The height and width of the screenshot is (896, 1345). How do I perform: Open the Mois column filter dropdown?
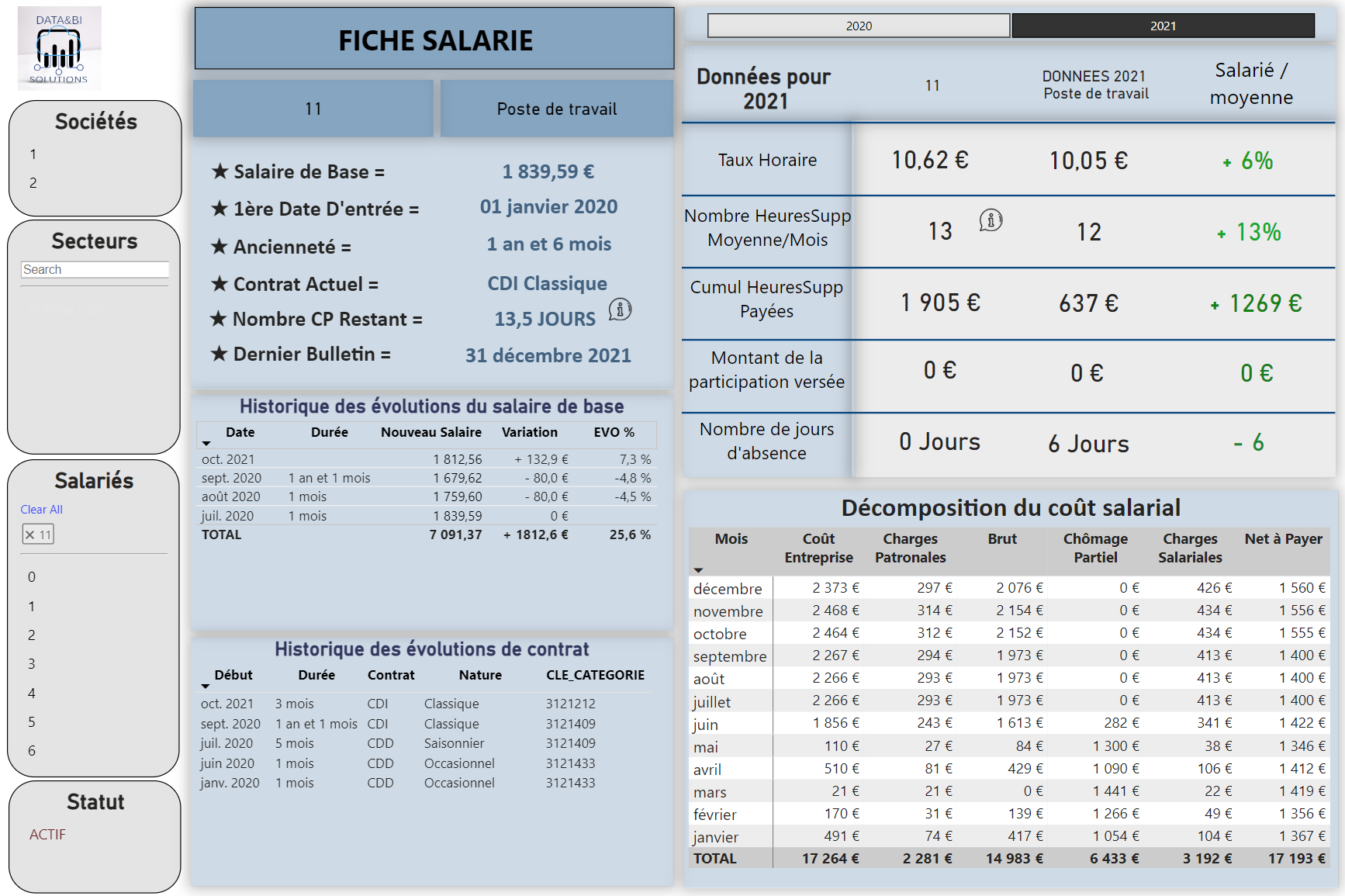point(699,570)
